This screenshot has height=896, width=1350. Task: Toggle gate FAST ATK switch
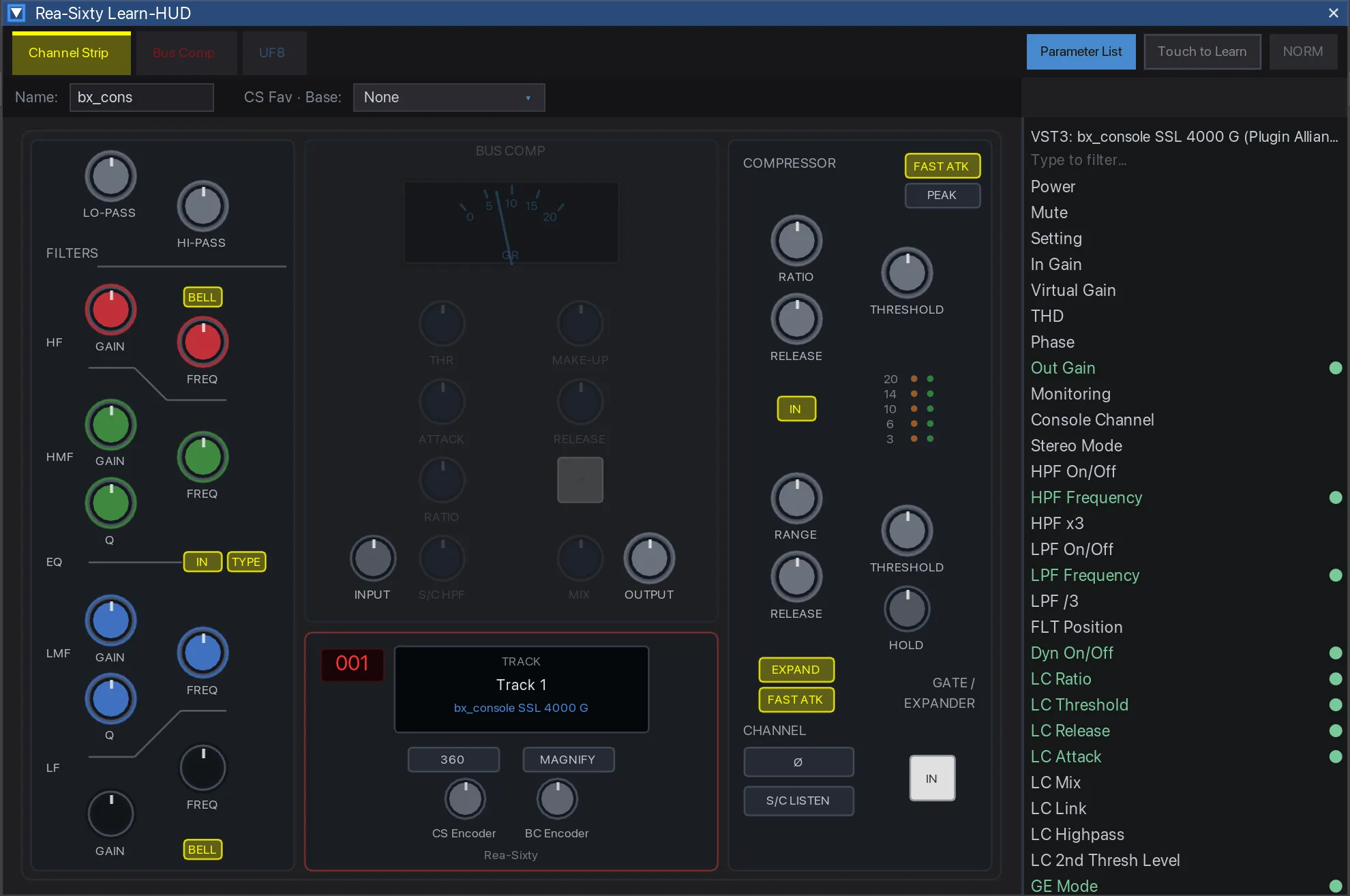point(796,700)
